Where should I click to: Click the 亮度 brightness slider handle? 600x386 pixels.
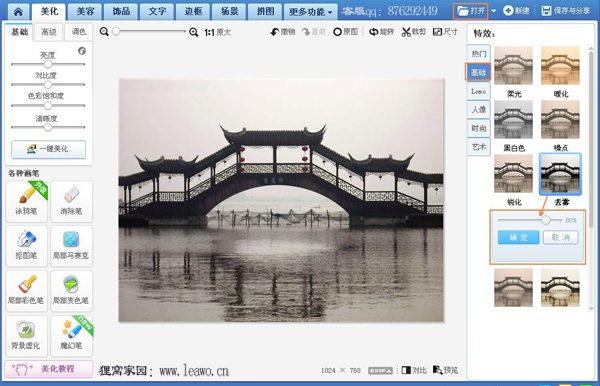pyautogui.click(x=48, y=64)
